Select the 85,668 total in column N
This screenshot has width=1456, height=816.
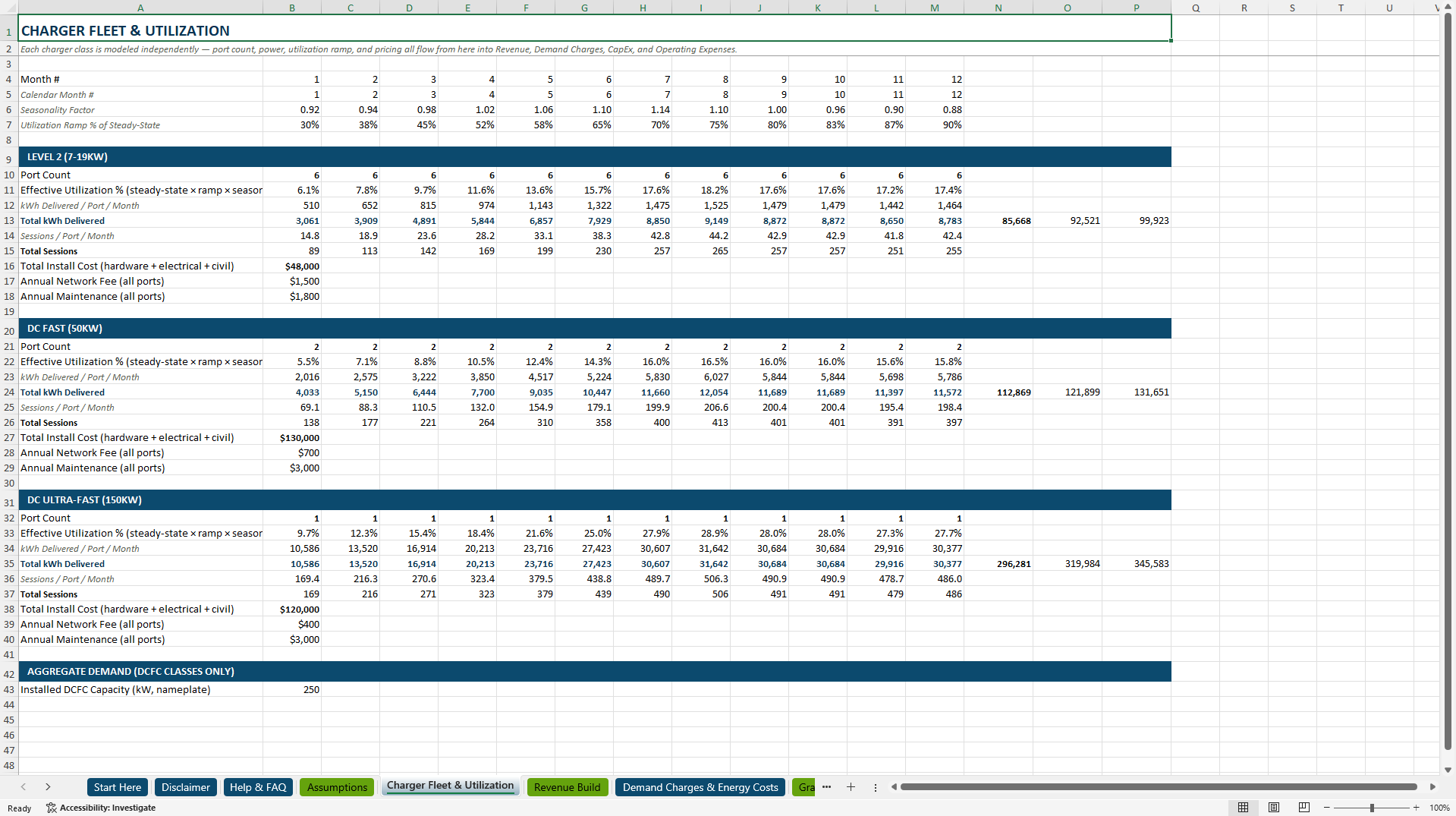pos(998,221)
